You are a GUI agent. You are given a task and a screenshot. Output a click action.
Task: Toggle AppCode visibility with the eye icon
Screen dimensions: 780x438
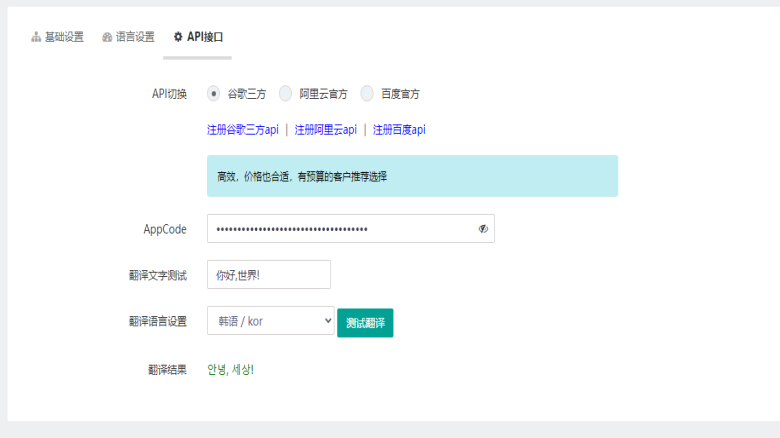[x=482, y=229]
